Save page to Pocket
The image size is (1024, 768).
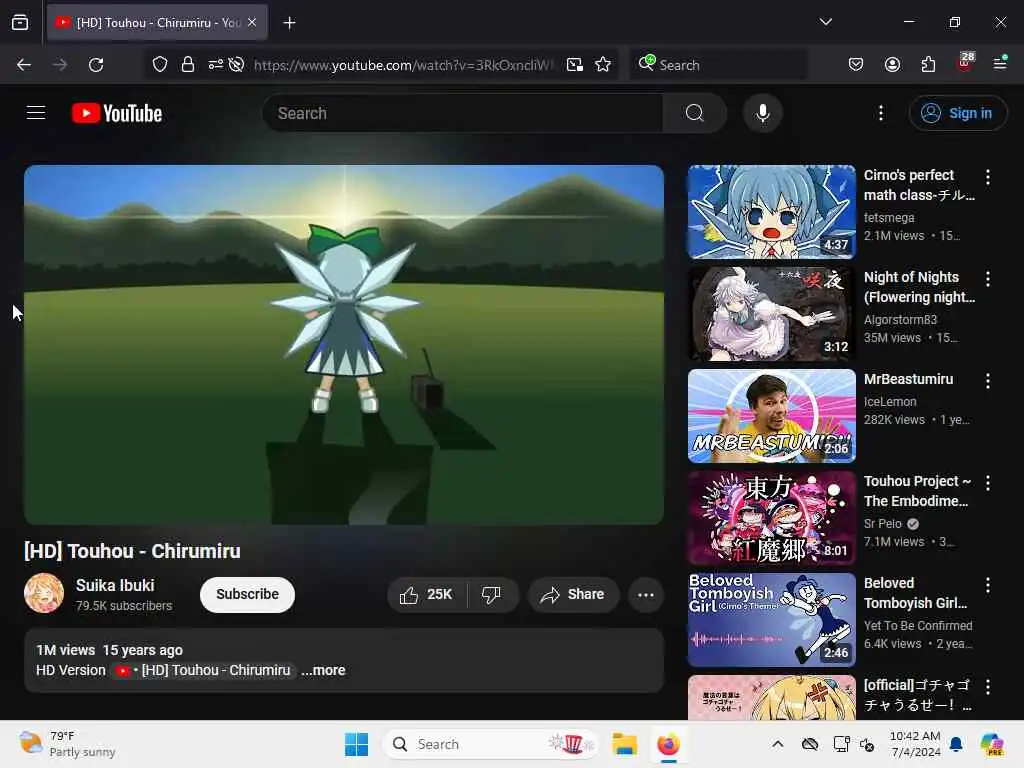[x=856, y=65]
